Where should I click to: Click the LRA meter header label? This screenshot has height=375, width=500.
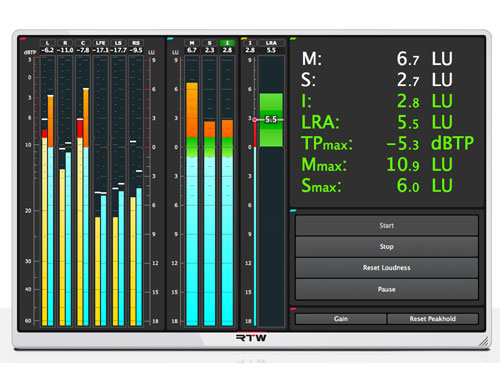[271, 43]
